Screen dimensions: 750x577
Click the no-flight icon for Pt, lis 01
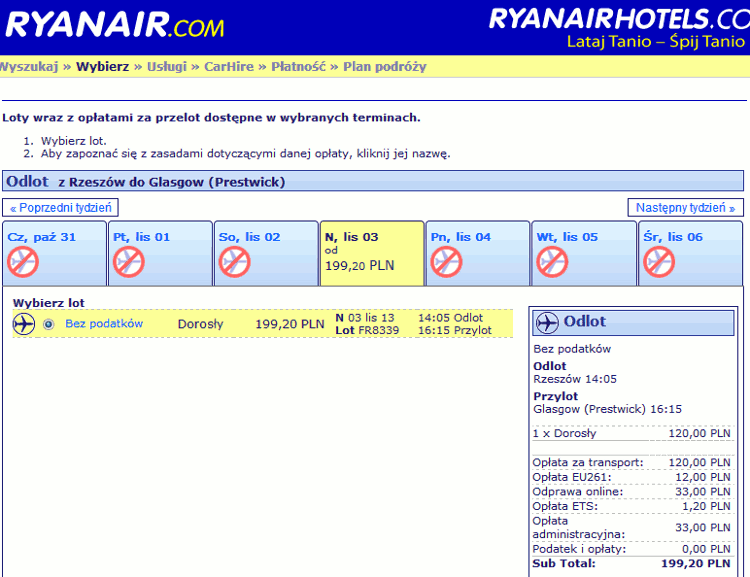coord(129,262)
